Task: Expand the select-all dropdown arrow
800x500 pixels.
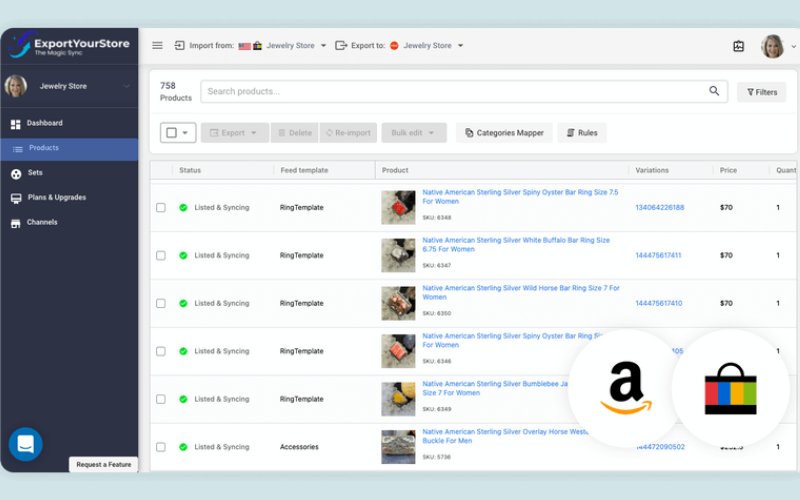Action: click(x=185, y=133)
